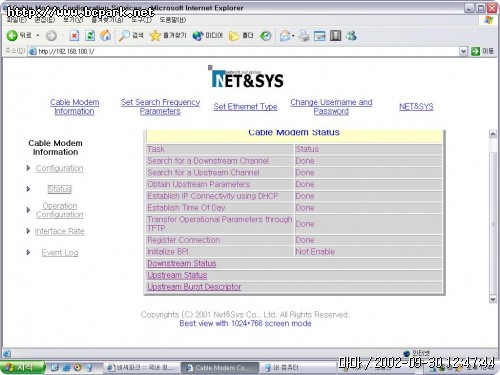500x375 pixels.
Task: Open the Favorites menu
Action: [107, 20]
